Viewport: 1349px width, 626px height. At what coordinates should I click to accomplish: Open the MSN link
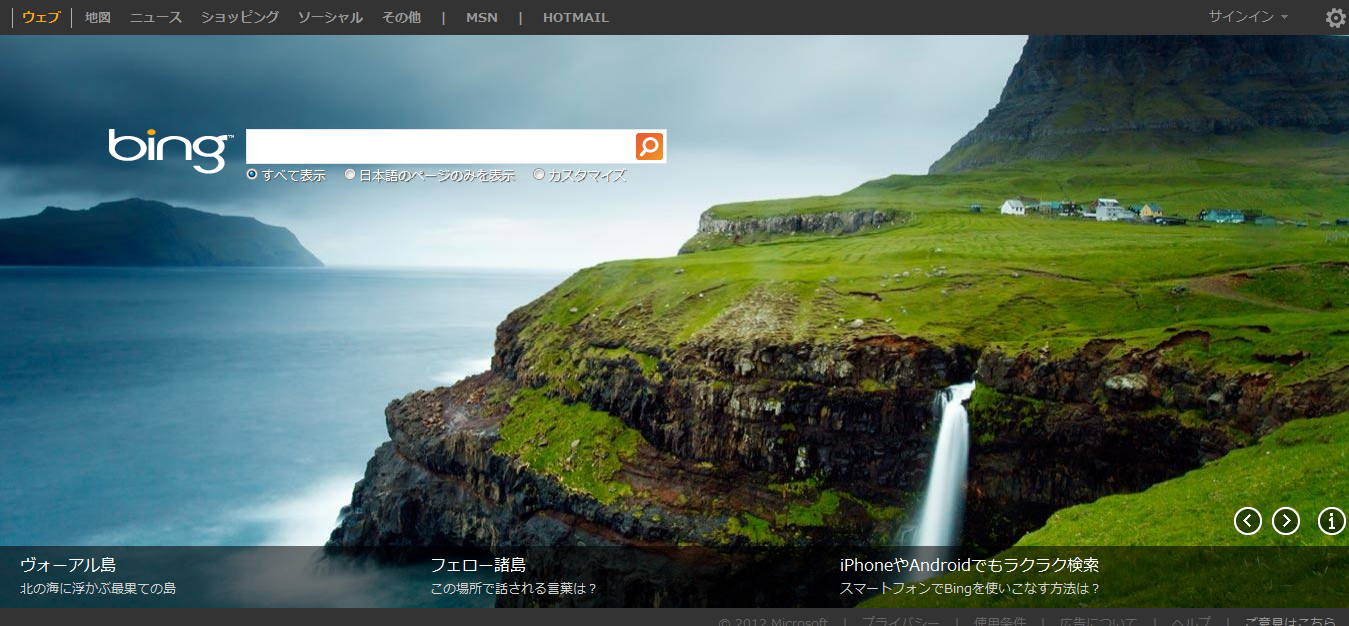[481, 18]
